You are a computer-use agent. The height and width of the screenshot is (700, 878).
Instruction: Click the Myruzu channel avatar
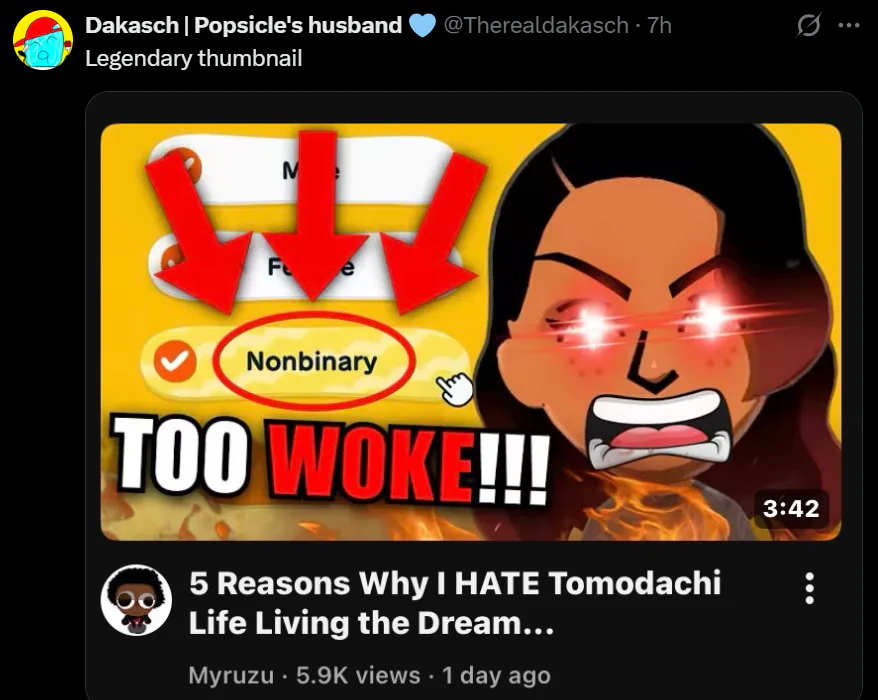click(136, 600)
